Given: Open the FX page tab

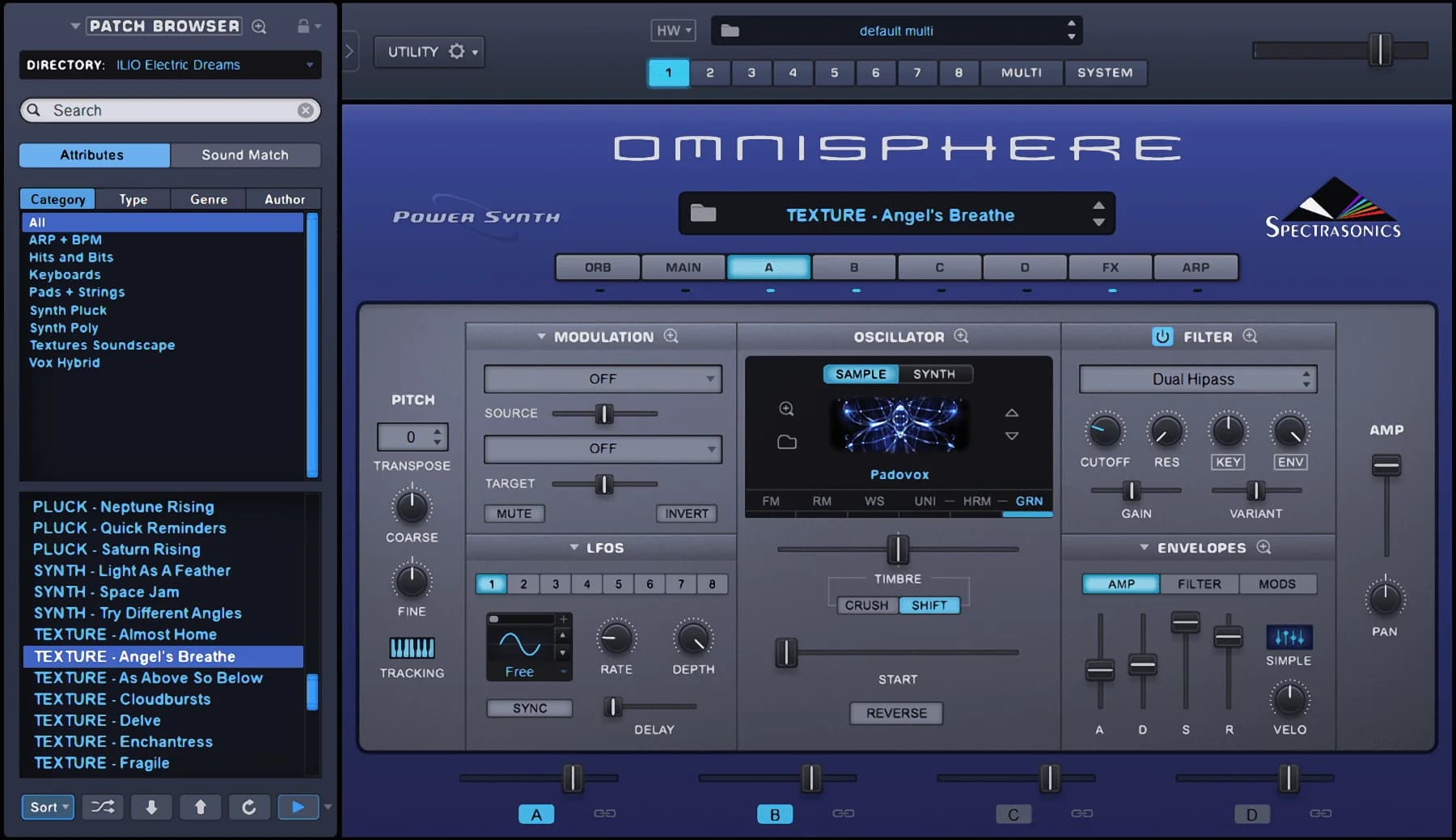Looking at the screenshot, I should point(1110,267).
